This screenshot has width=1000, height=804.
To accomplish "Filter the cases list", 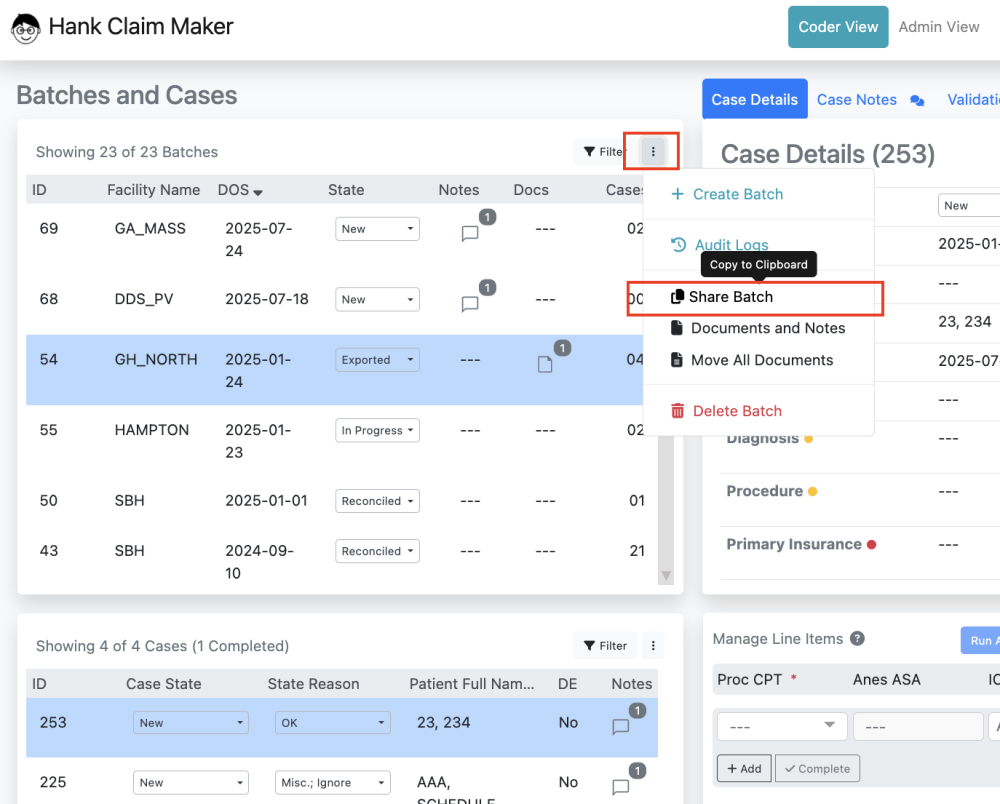I will pyautogui.click(x=605, y=645).
